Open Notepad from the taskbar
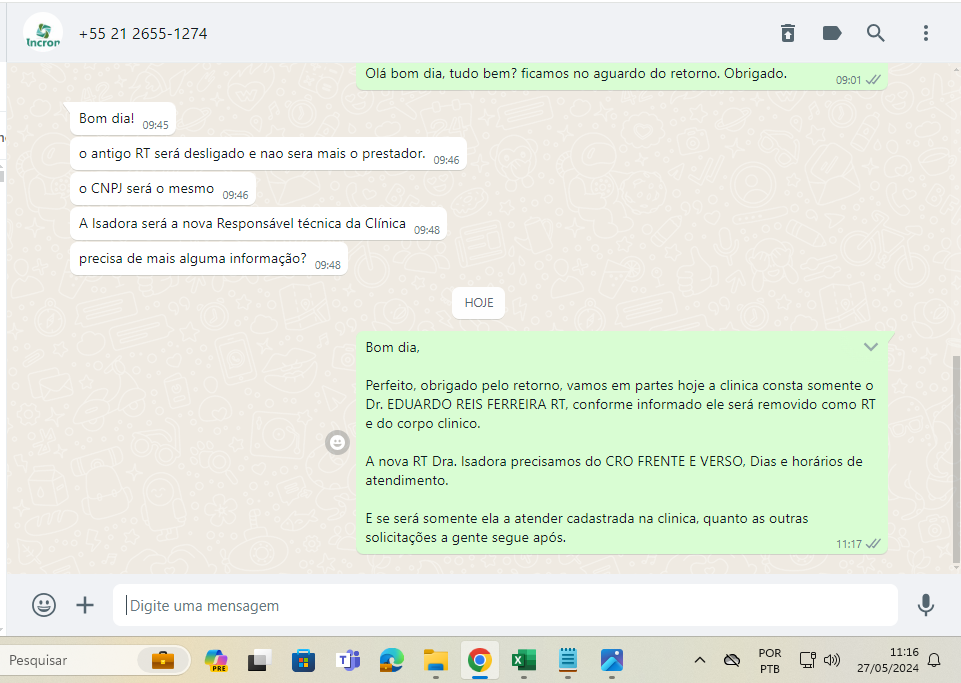The width and height of the screenshot is (961, 683). tap(568, 660)
